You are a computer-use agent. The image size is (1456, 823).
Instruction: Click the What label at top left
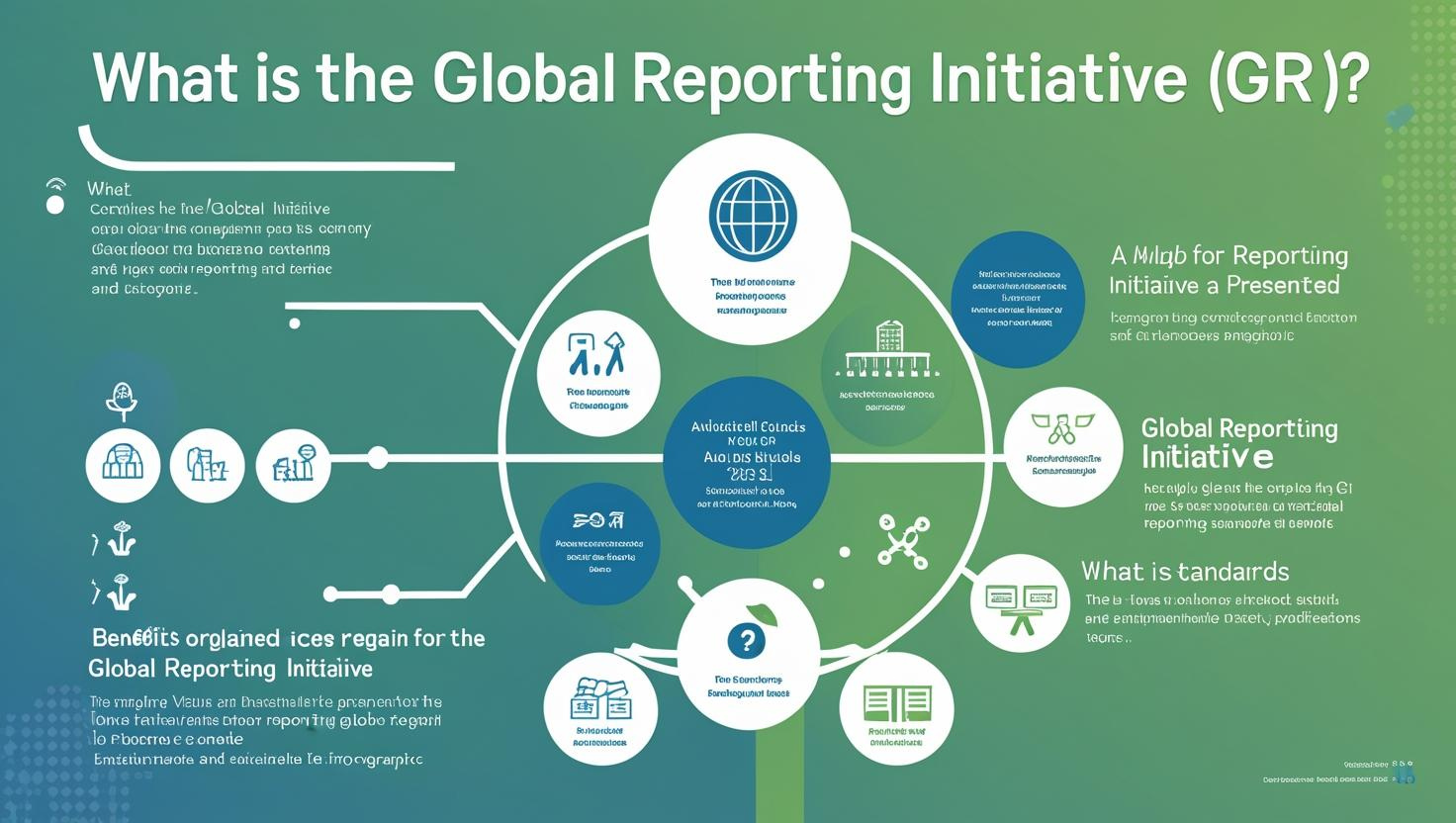pyautogui.click(x=109, y=189)
